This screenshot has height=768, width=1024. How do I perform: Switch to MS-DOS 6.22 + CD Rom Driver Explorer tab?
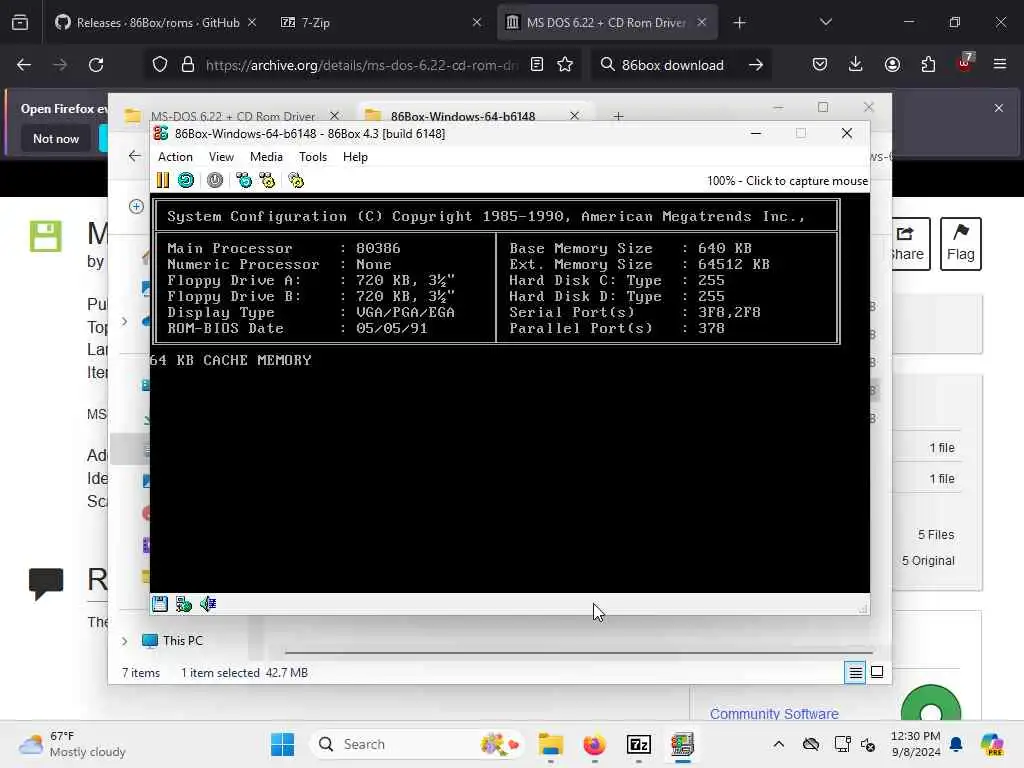pyautogui.click(x=232, y=116)
